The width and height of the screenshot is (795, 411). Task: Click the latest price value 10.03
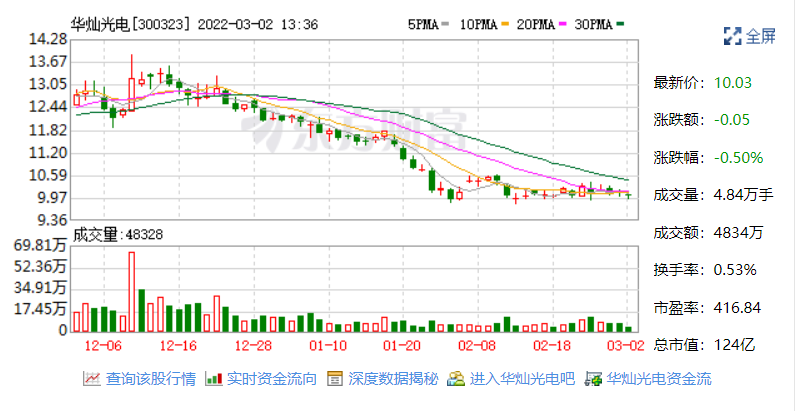[x=733, y=83]
